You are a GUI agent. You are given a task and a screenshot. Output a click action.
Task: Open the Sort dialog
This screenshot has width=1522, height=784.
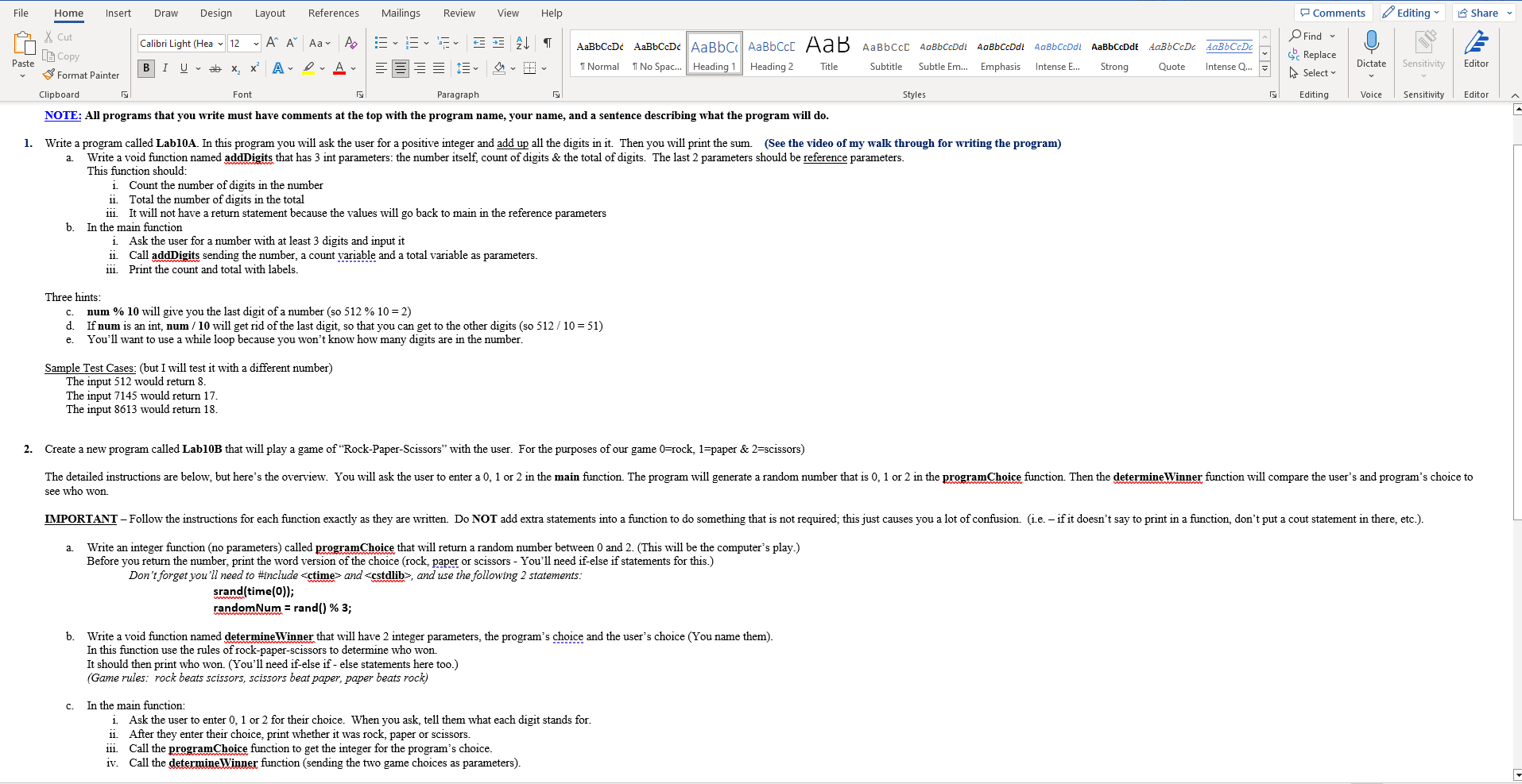click(x=522, y=43)
